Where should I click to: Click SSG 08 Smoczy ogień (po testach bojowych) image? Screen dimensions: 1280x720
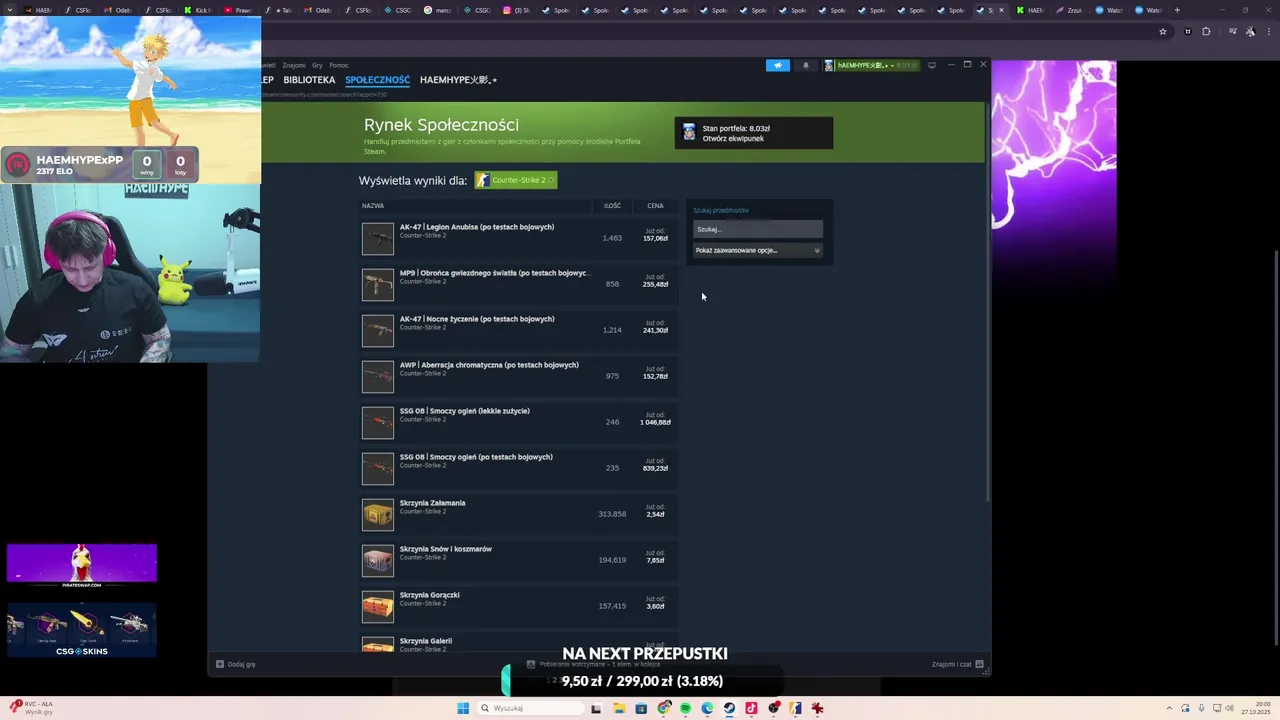[x=378, y=469]
